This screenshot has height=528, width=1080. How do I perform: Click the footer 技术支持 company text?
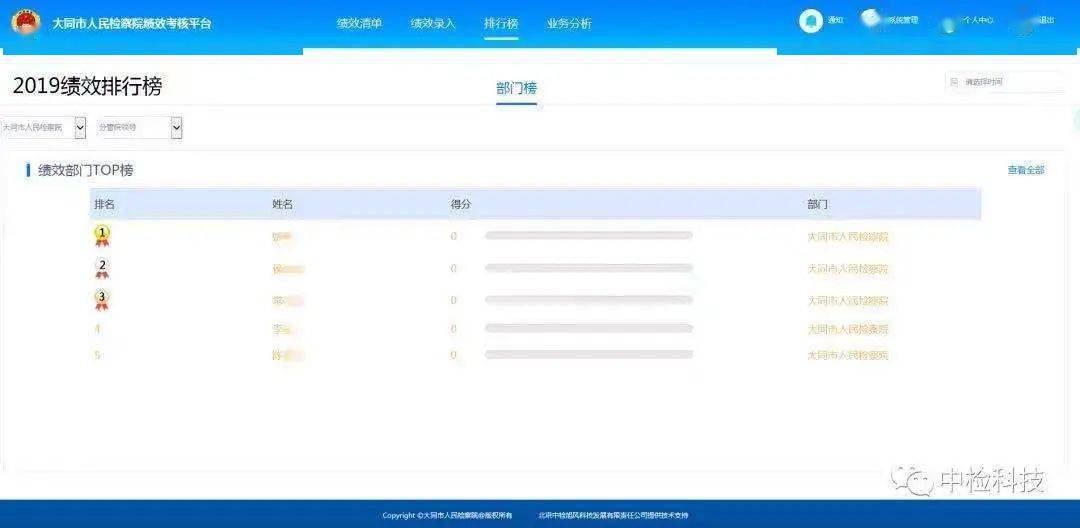click(613, 515)
